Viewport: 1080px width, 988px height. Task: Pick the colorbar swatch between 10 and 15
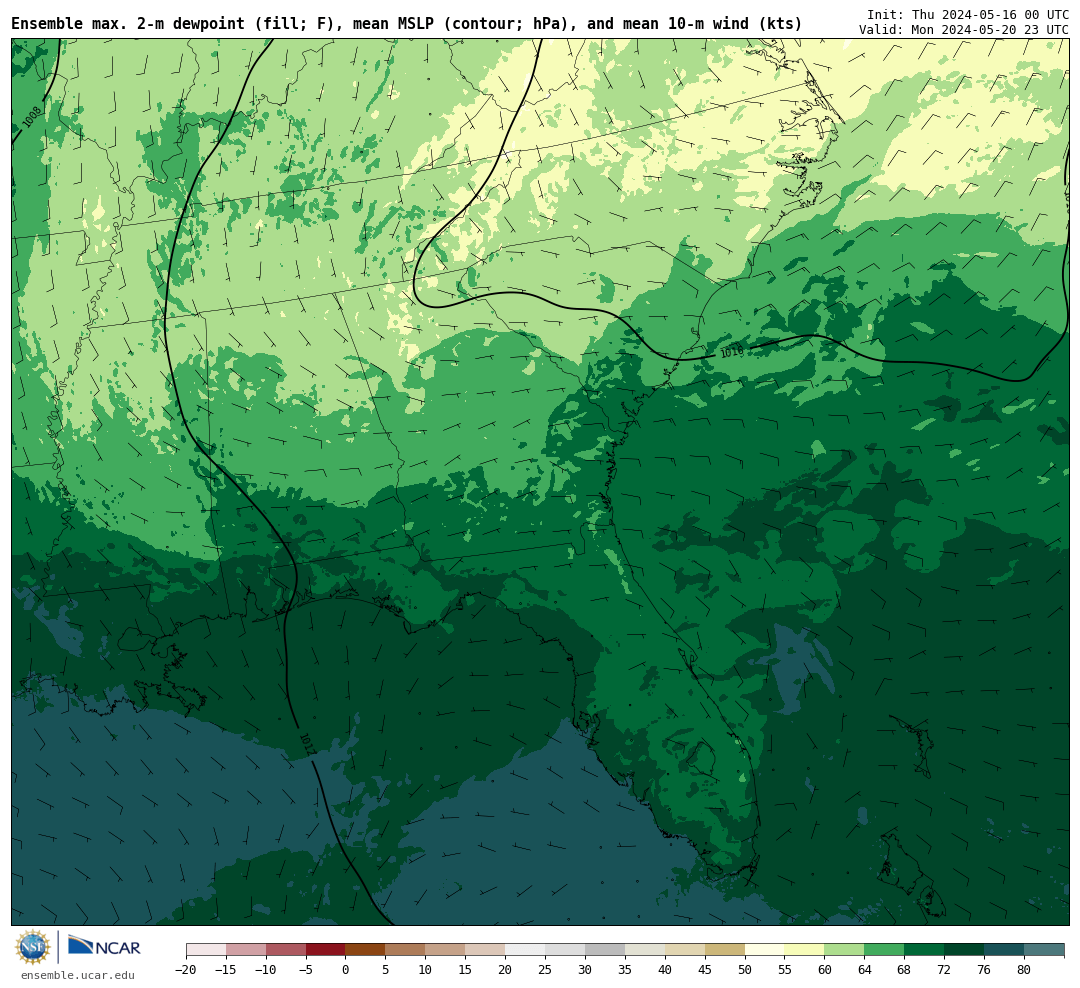point(446,950)
